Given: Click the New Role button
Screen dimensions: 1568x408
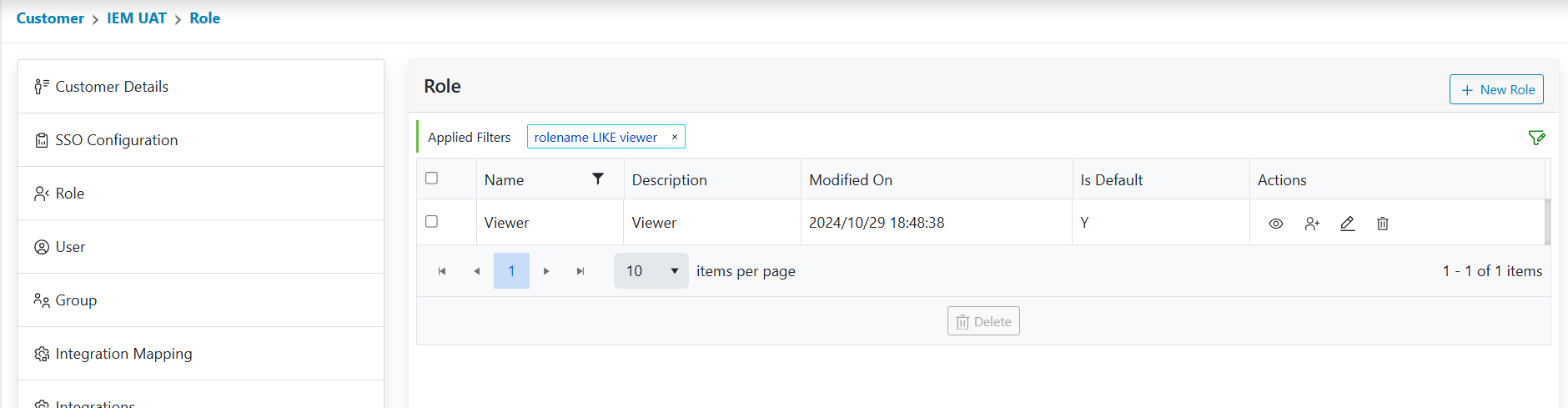Looking at the screenshot, I should pos(1496,89).
